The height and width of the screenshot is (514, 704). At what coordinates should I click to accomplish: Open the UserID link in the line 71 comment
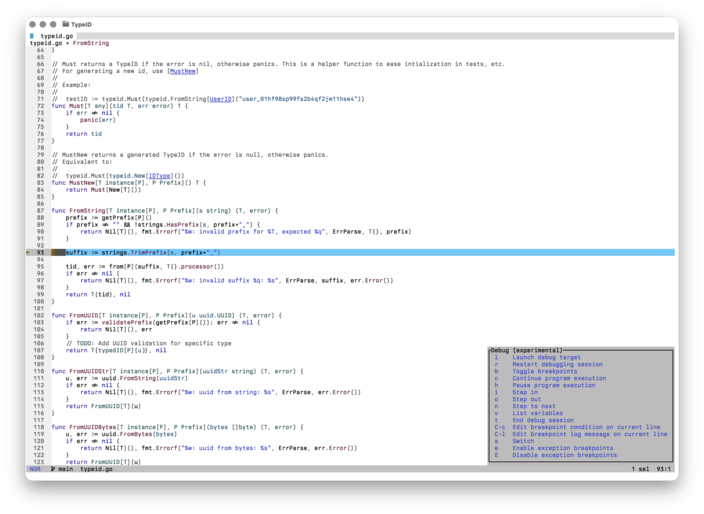(x=220, y=99)
